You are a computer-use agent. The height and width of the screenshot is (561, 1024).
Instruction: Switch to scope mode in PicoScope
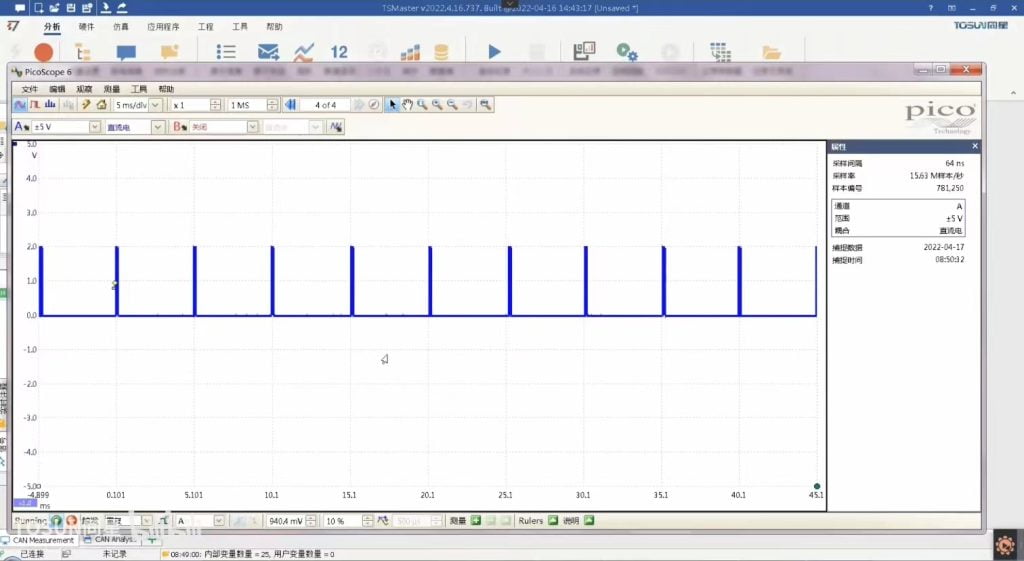coord(21,105)
